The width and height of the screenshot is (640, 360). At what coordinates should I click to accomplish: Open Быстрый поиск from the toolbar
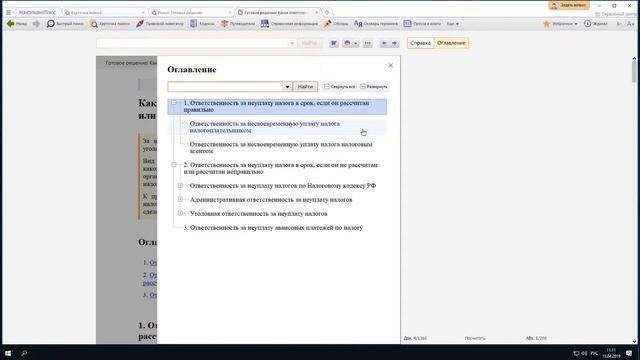click(65, 24)
